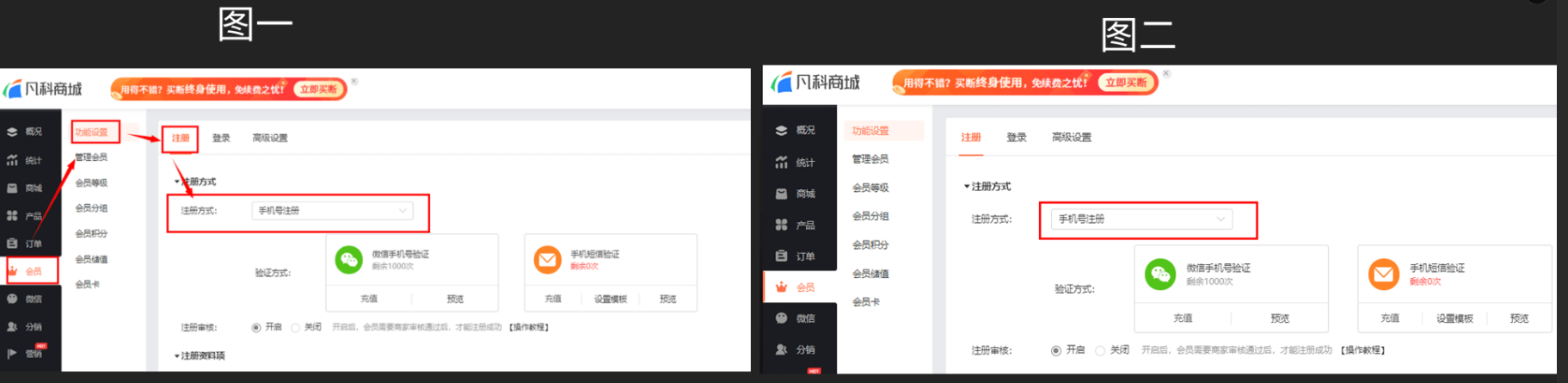Open 营销 flag icon in 图一 sidebar
The height and width of the screenshot is (383, 1568).
(12, 354)
